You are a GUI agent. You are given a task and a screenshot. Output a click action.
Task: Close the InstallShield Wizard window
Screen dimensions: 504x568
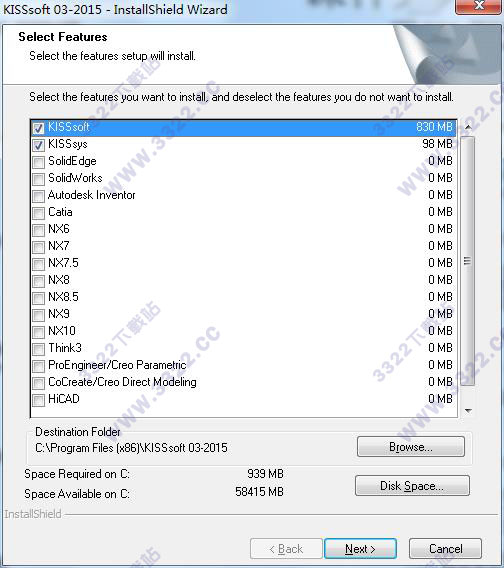click(x=479, y=6)
